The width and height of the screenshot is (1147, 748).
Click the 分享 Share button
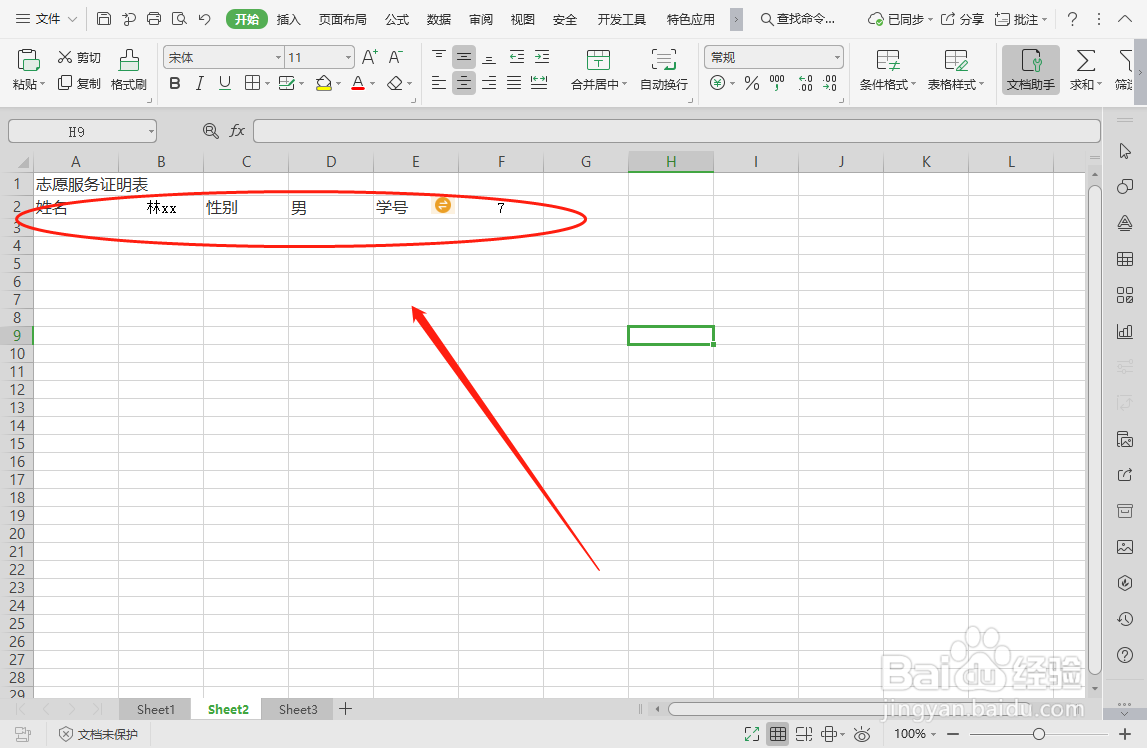click(x=962, y=19)
